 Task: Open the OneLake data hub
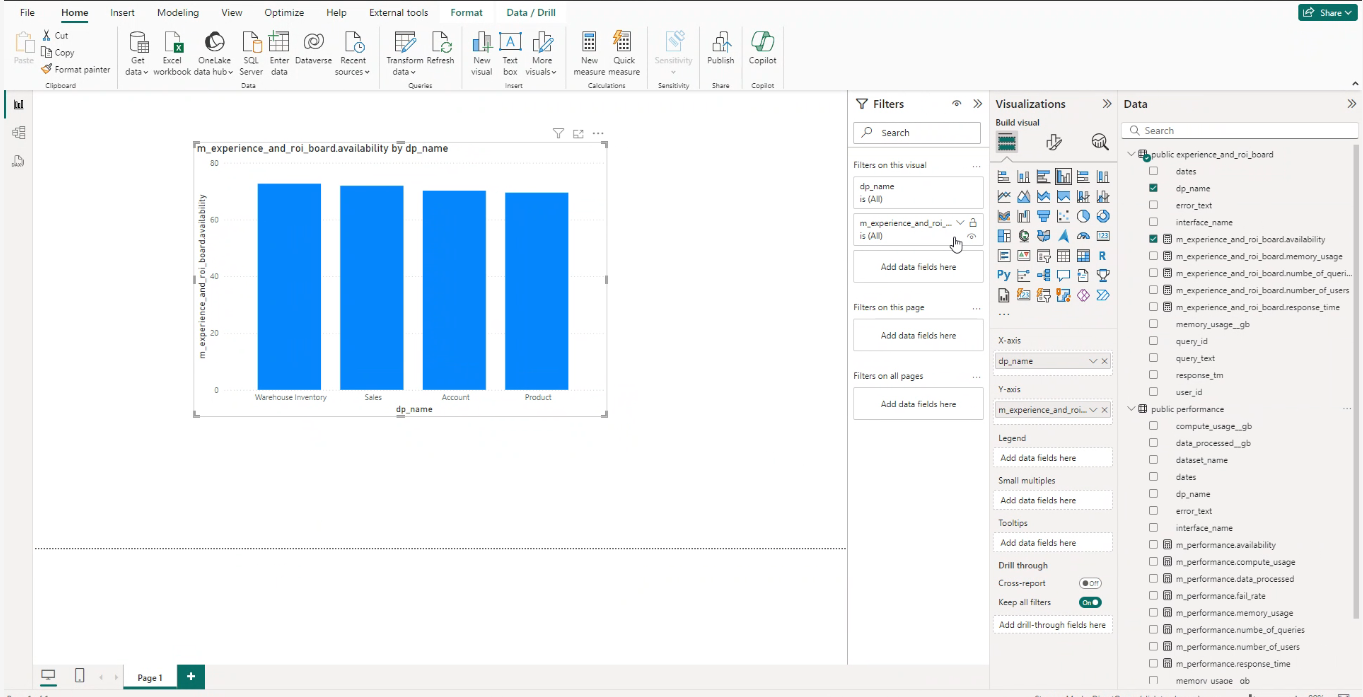[x=213, y=54]
